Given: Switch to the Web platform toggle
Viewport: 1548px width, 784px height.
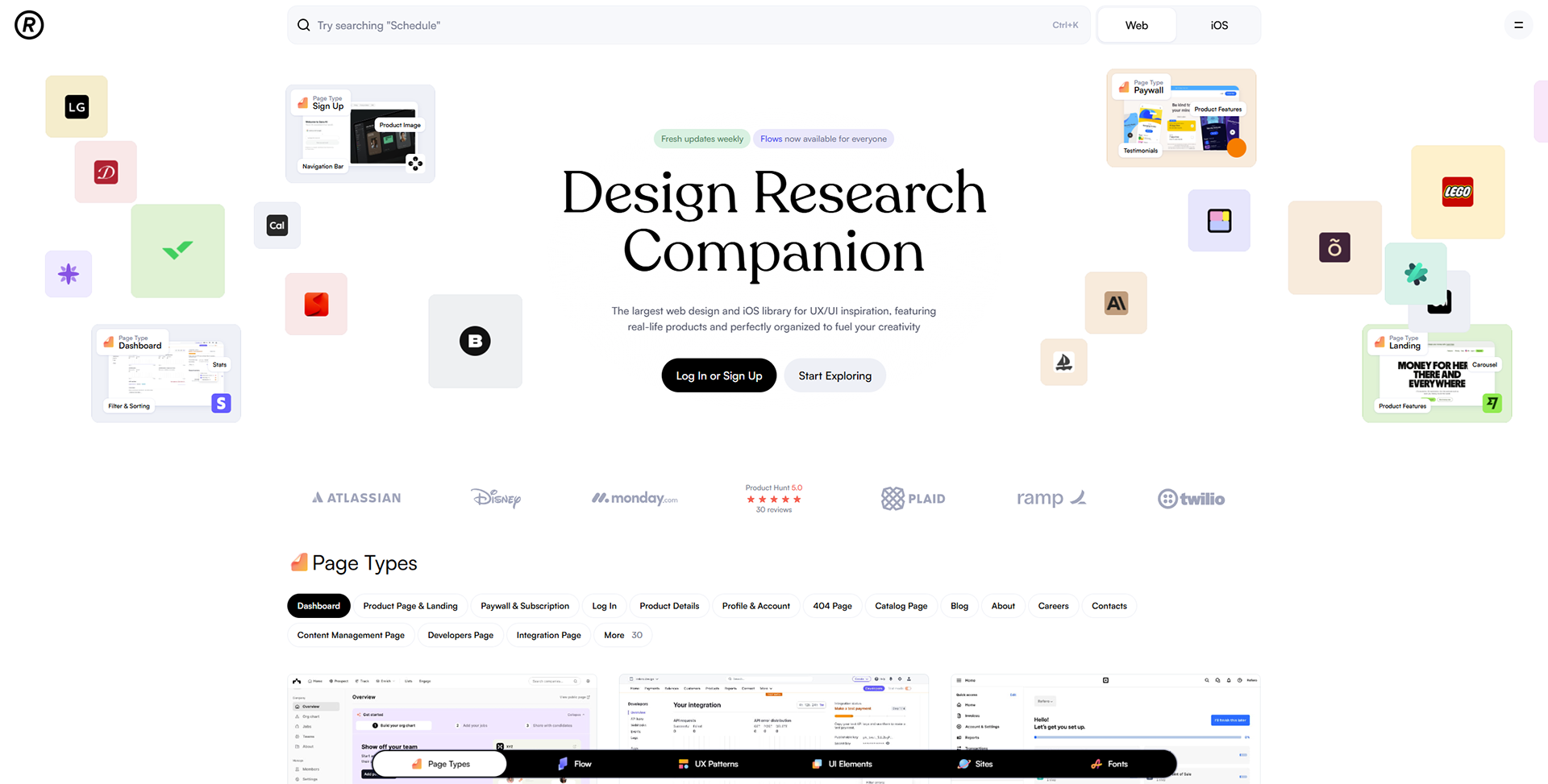Looking at the screenshot, I should pos(1137,25).
